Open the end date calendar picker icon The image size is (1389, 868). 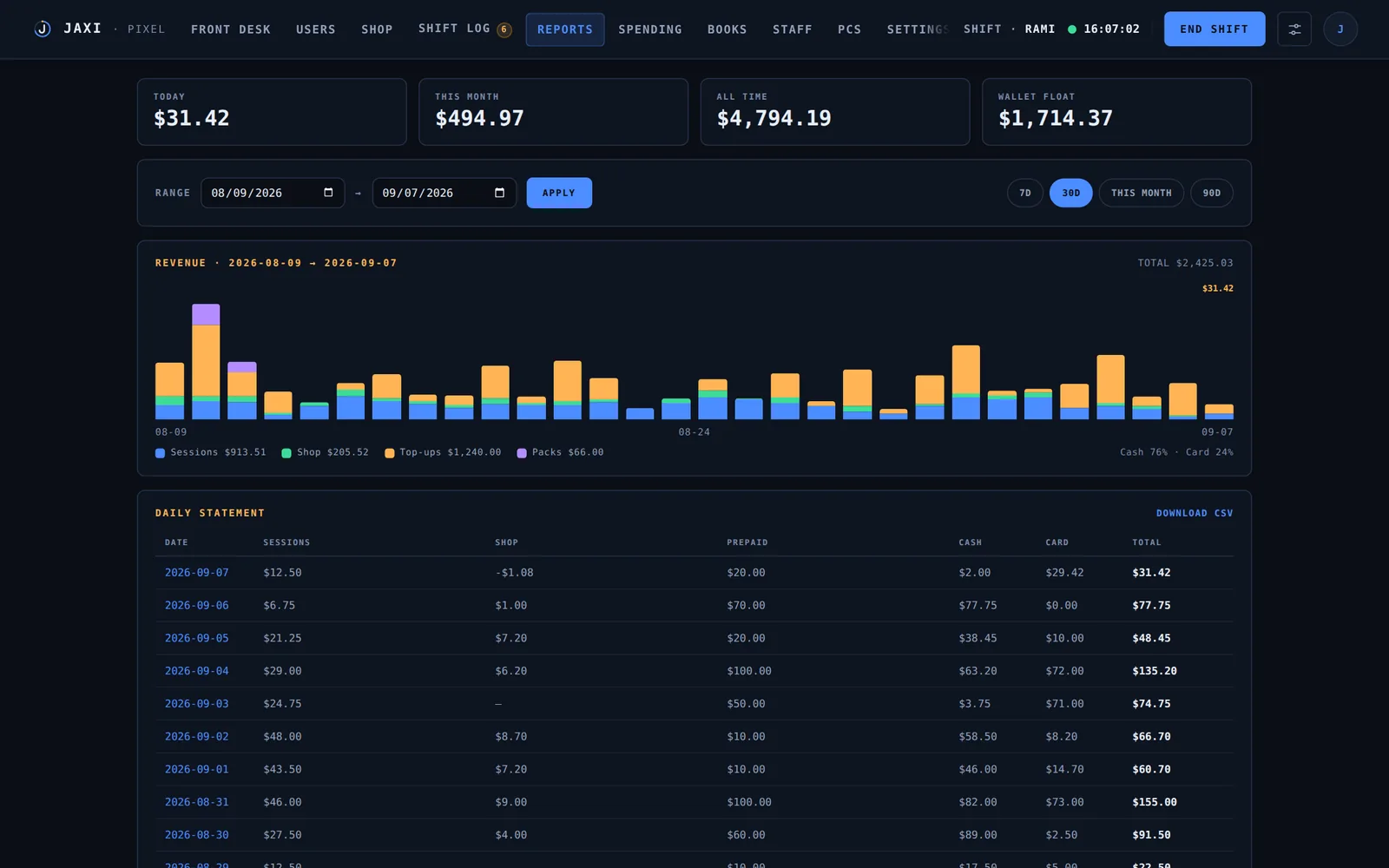[x=499, y=193]
